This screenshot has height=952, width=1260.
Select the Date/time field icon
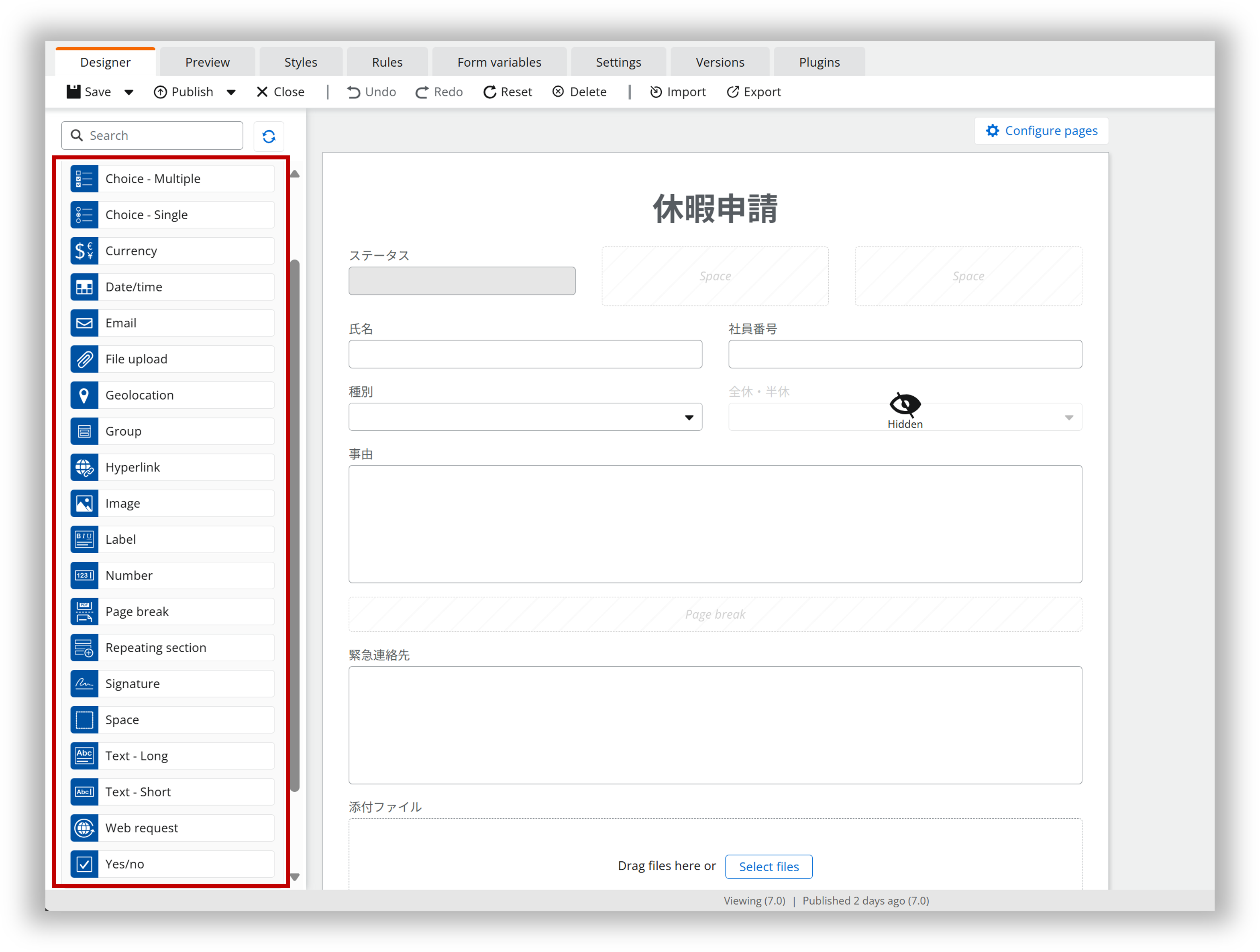point(84,287)
